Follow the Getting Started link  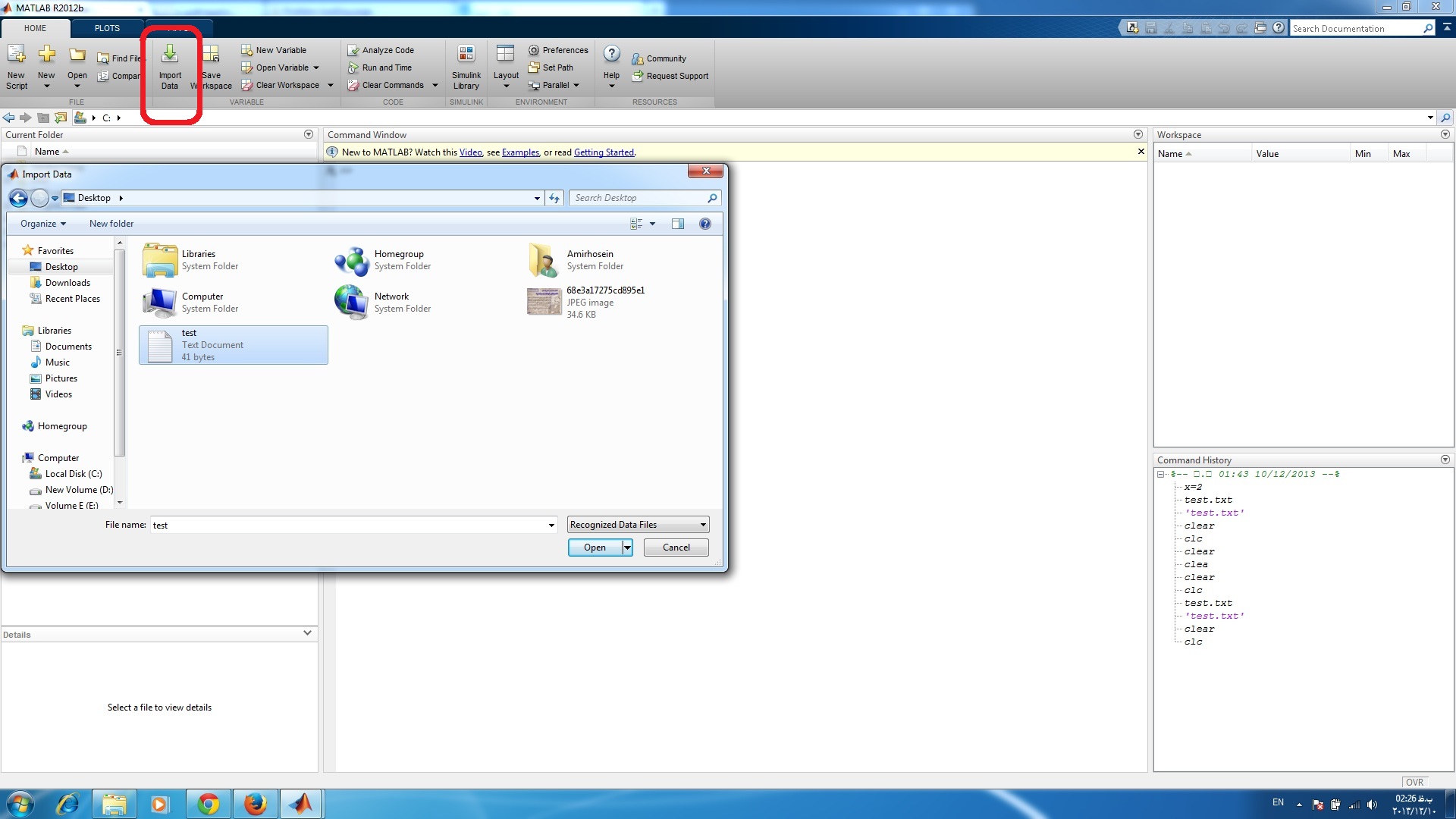click(604, 152)
